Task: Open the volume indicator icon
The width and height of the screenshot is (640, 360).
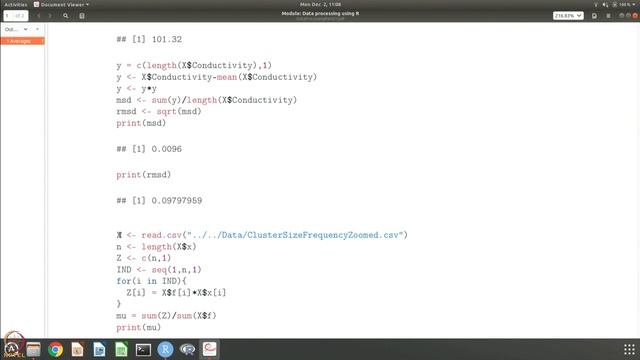Action: click(x=605, y=4)
